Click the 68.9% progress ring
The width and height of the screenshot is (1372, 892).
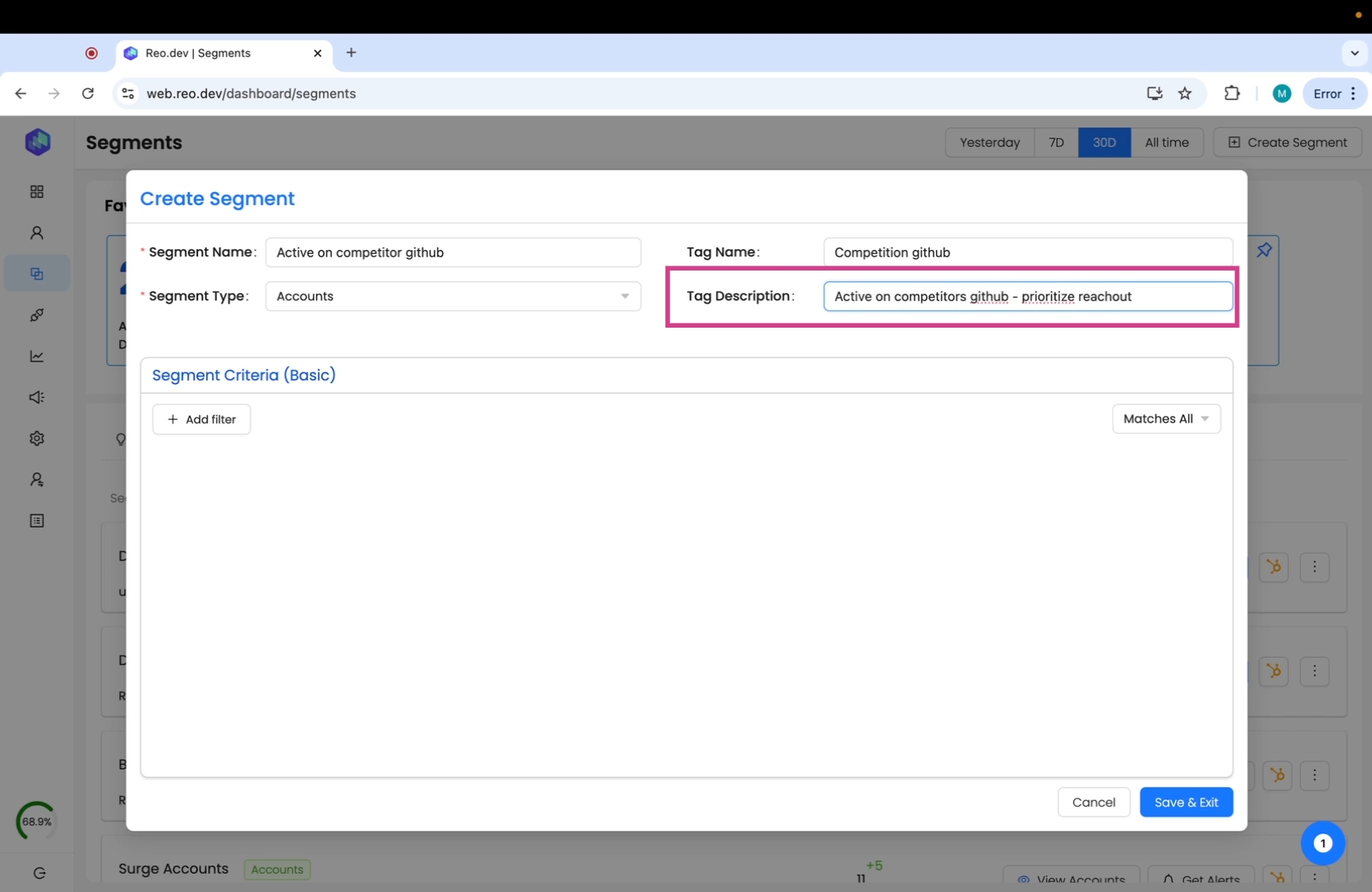click(36, 821)
